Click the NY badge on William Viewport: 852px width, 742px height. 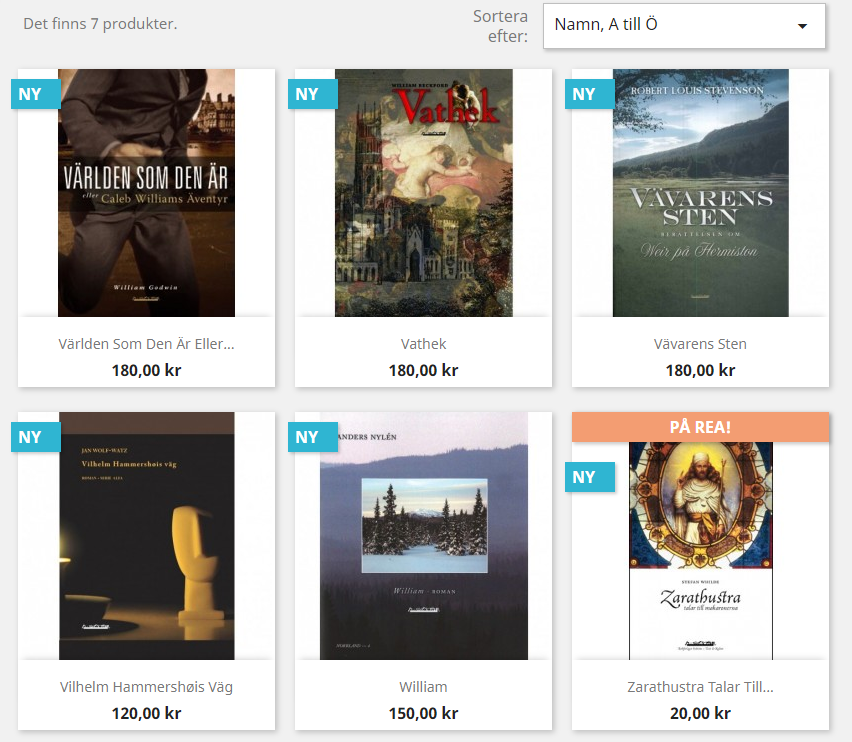pyautogui.click(x=312, y=437)
